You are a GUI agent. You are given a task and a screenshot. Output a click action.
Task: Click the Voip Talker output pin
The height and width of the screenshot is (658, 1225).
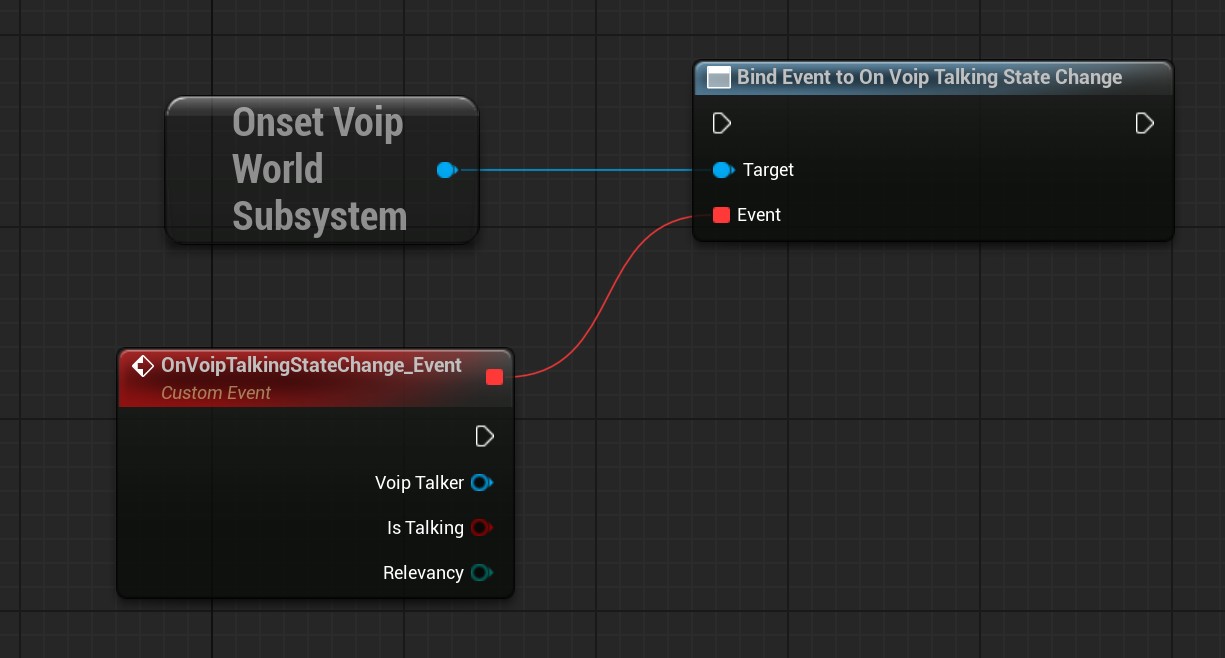coord(482,483)
